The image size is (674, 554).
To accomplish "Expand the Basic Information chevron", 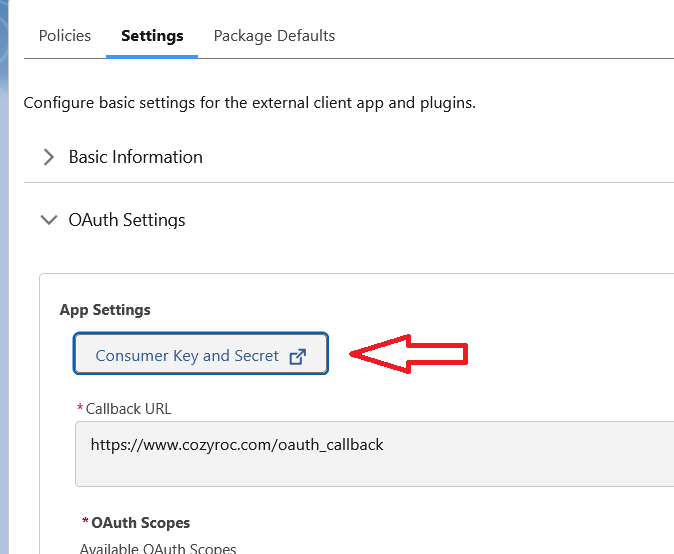I will [48, 157].
